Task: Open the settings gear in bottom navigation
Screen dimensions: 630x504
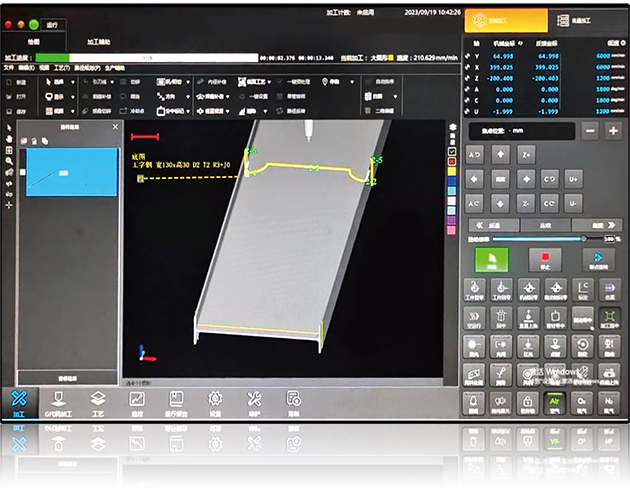Action: [215, 399]
